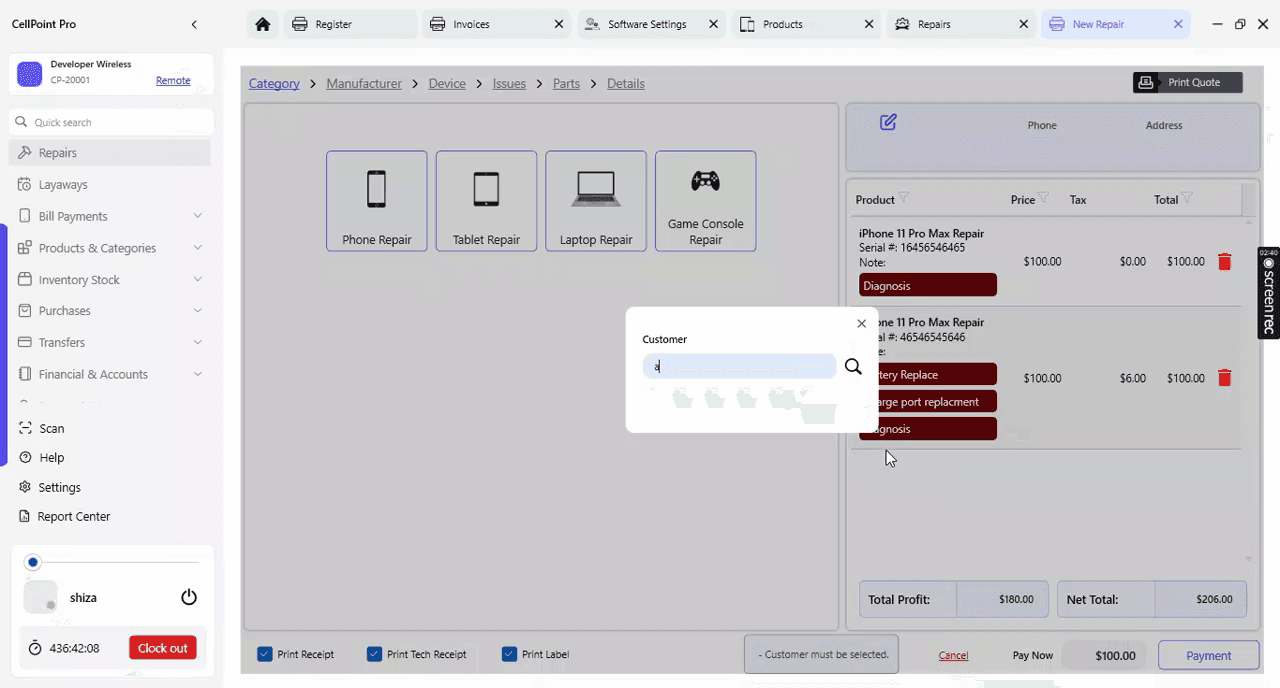The image size is (1280, 688).
Task: Go to Parts breadcrumb step
Action: [x=566, y=83]
